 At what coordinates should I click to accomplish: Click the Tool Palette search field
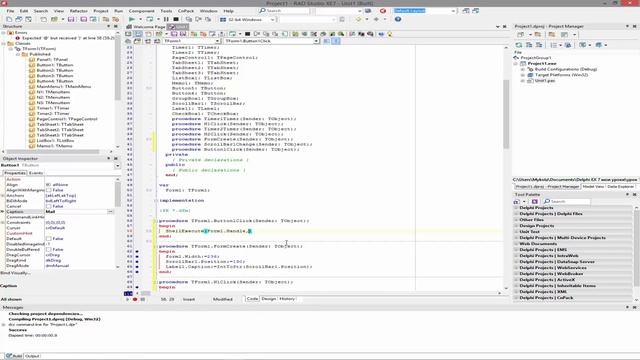point(567,201)
